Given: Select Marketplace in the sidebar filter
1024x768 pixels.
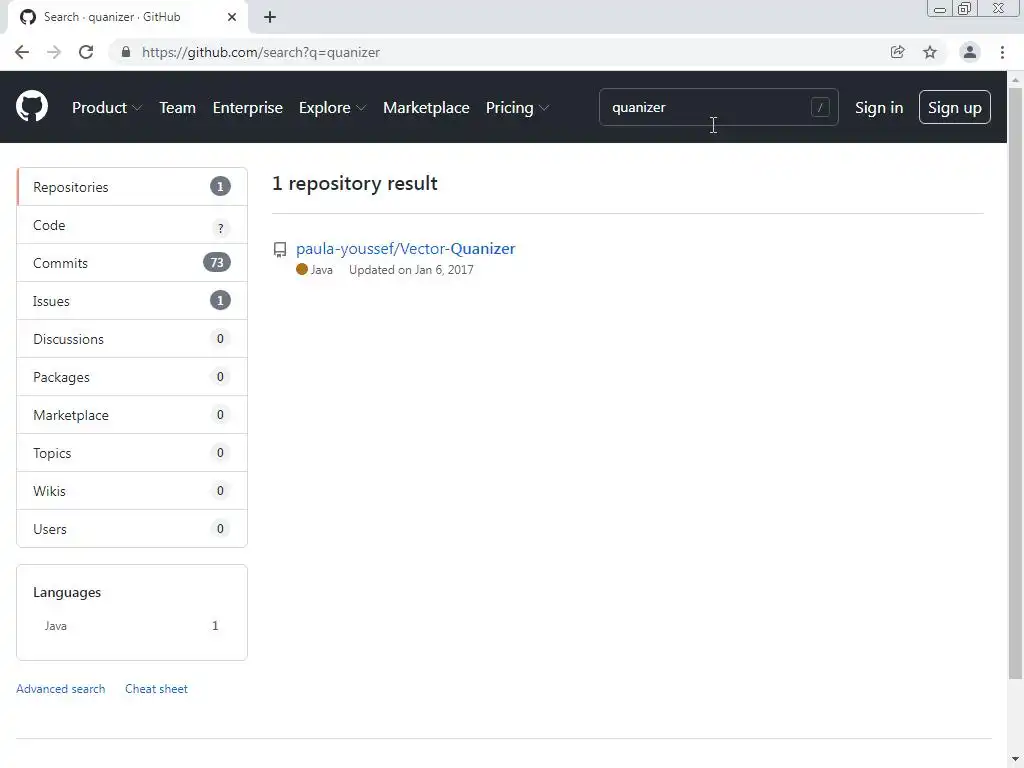Looking at the screenshot, I should click(132, 415).
